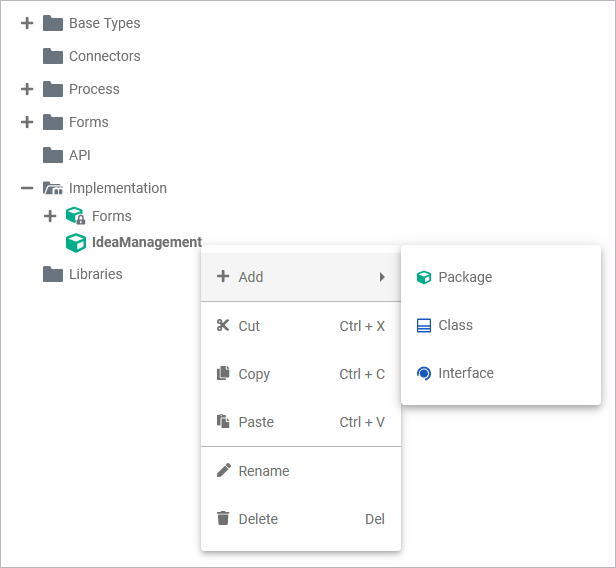The image size is (616, 568).
Task: Choose Delete from the context menu
Action: (x=258, y=519)
